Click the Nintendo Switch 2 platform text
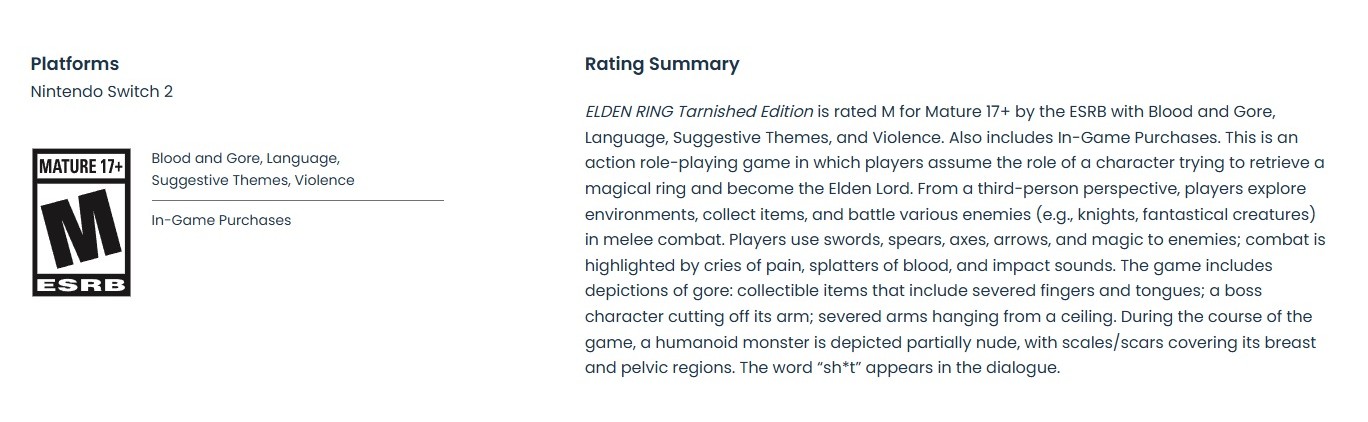The image size is (1368, 422). [102, 92]
